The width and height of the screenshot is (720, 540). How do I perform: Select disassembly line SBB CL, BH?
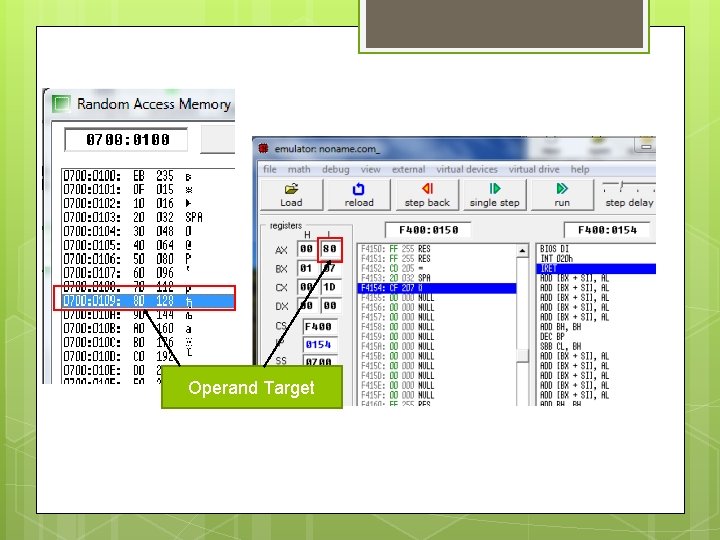coord(596,346)
